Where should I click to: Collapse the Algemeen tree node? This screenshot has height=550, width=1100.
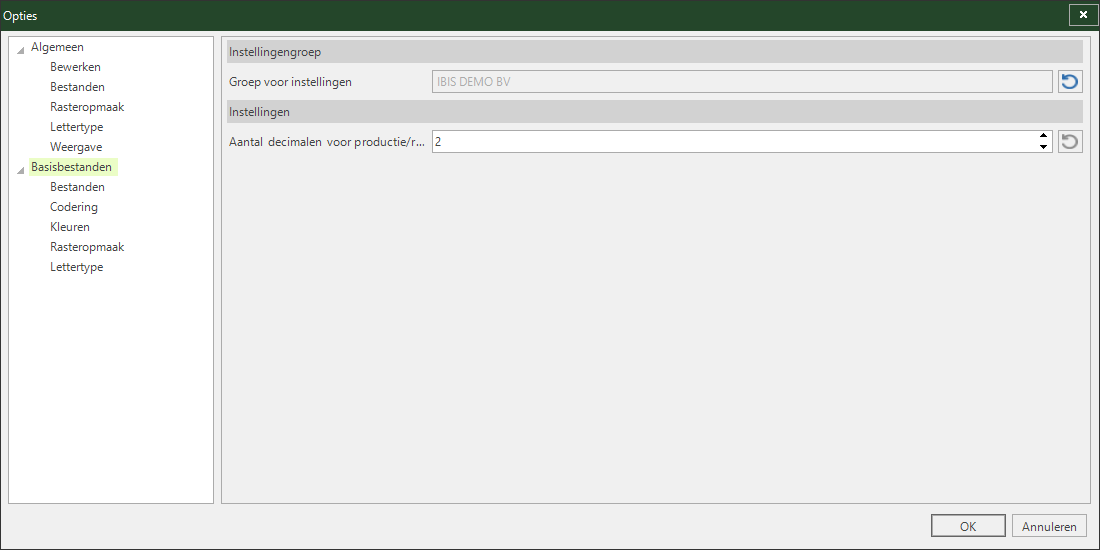click(20, 49)
